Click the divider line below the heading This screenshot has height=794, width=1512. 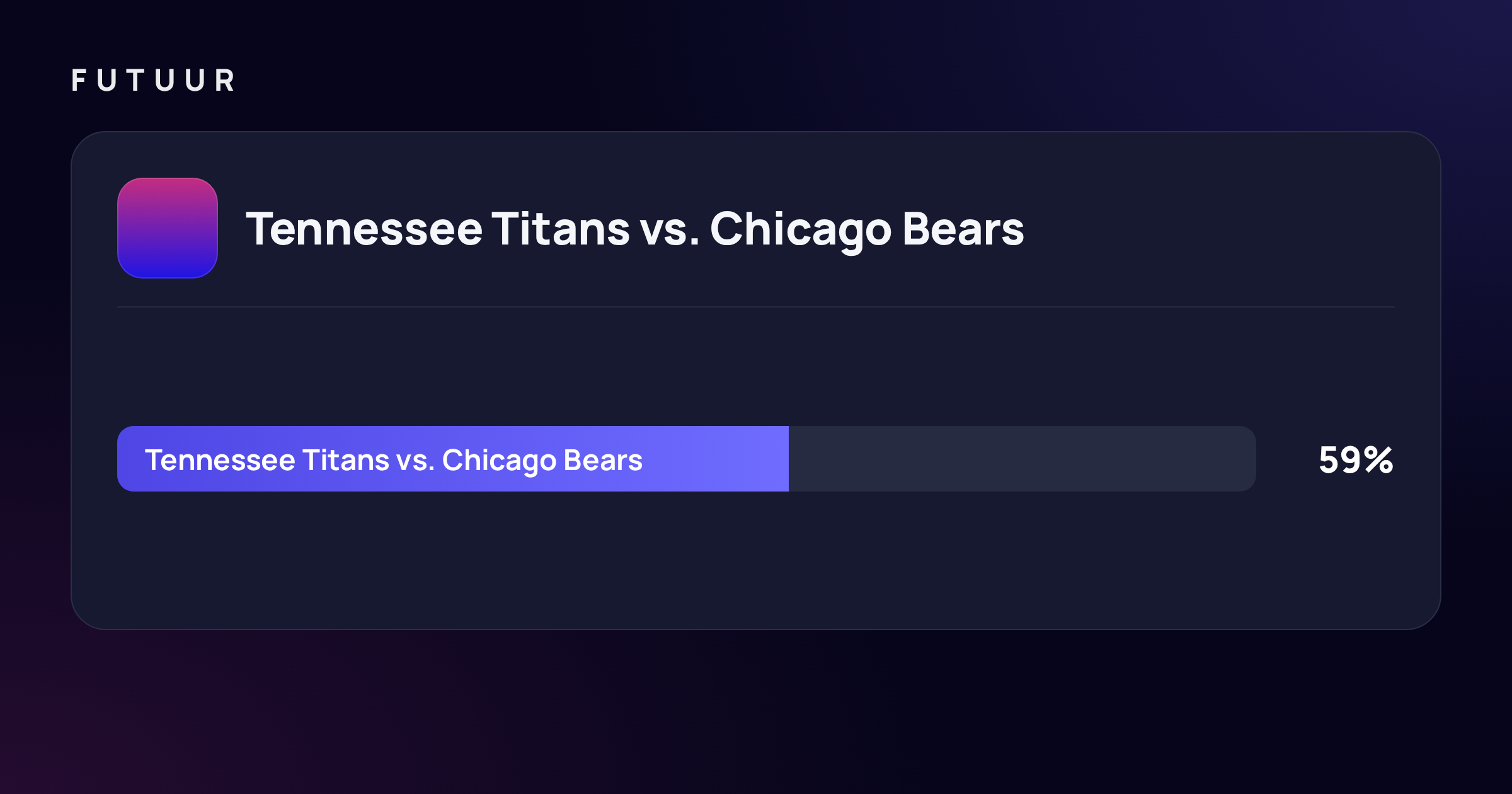(756, 307)
